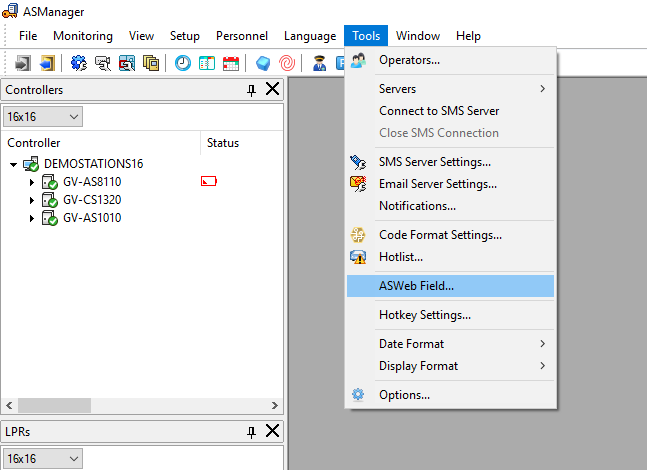The image size is (647, 470).
Task: Open LPRs icon size 16x16 dropdown
Action: click(x=43, y=458)
